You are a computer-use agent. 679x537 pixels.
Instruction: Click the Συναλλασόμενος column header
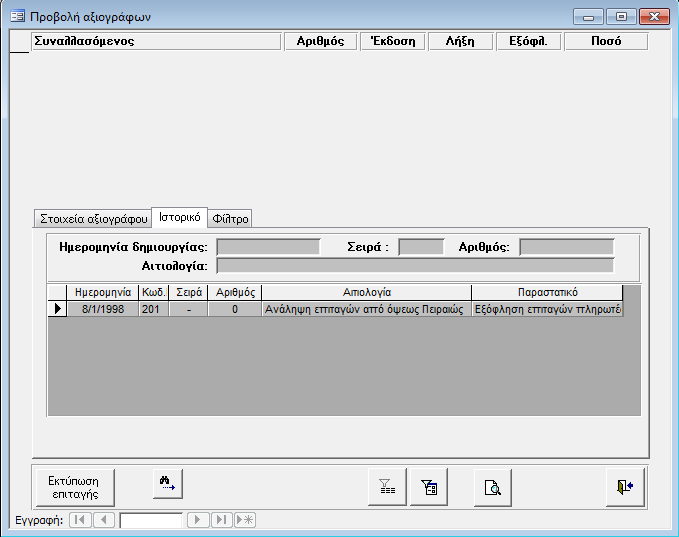coord(155,41)
